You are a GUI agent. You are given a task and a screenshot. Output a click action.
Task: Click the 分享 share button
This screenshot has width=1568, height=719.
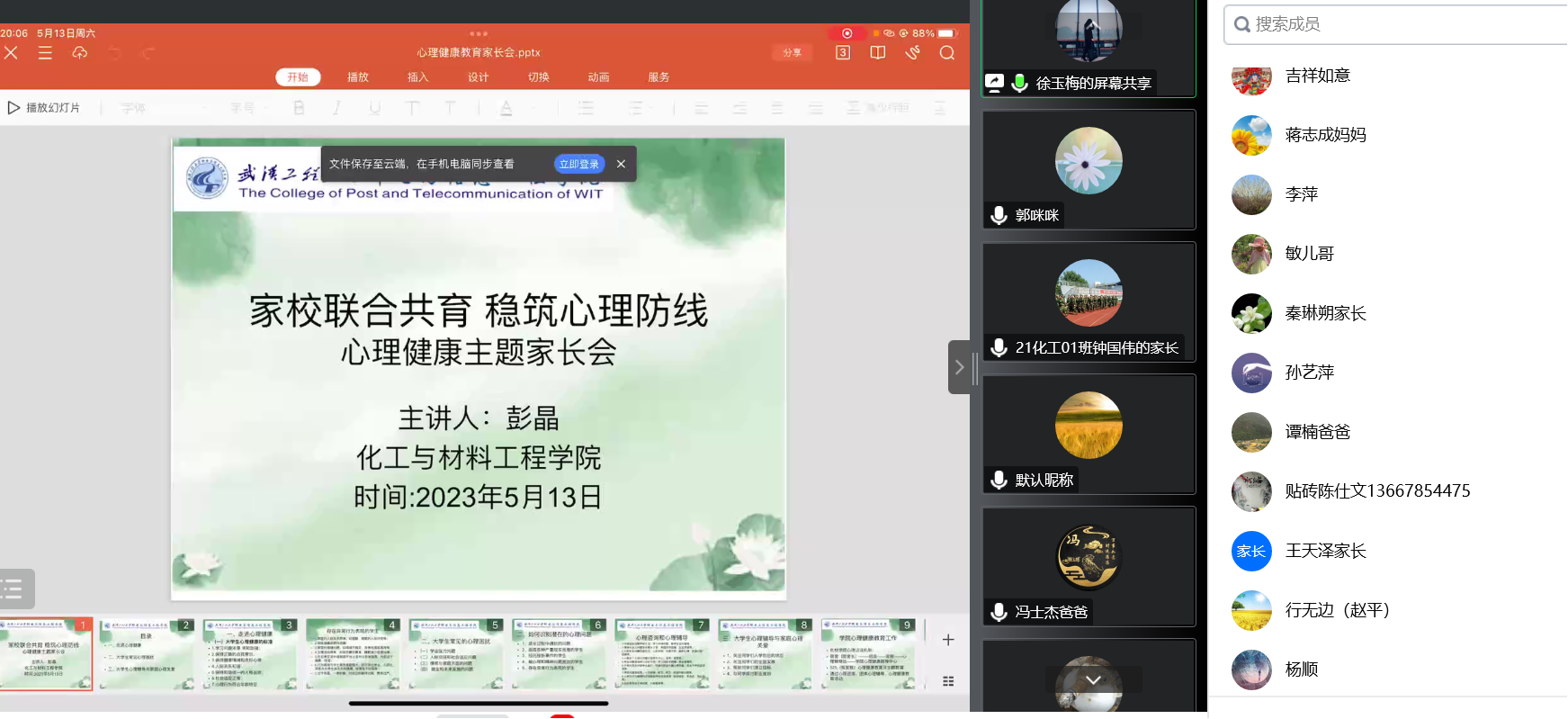click(792, 53)
